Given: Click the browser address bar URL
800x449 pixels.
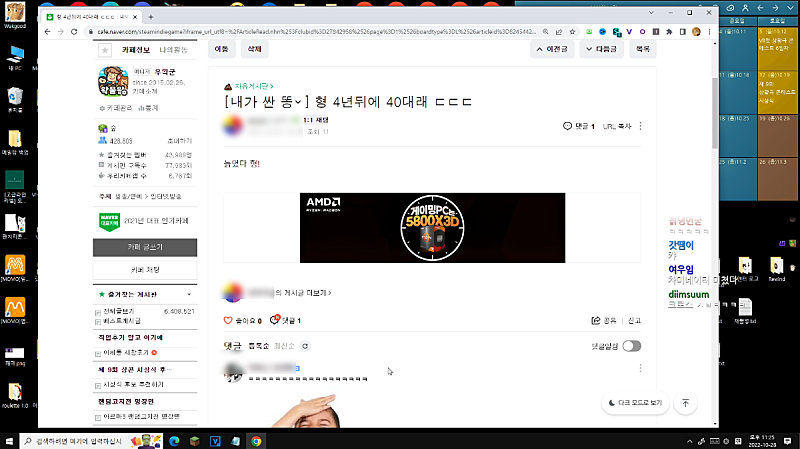Looking at the screenshot, I should pyautogui.click(x=316, y=32).
